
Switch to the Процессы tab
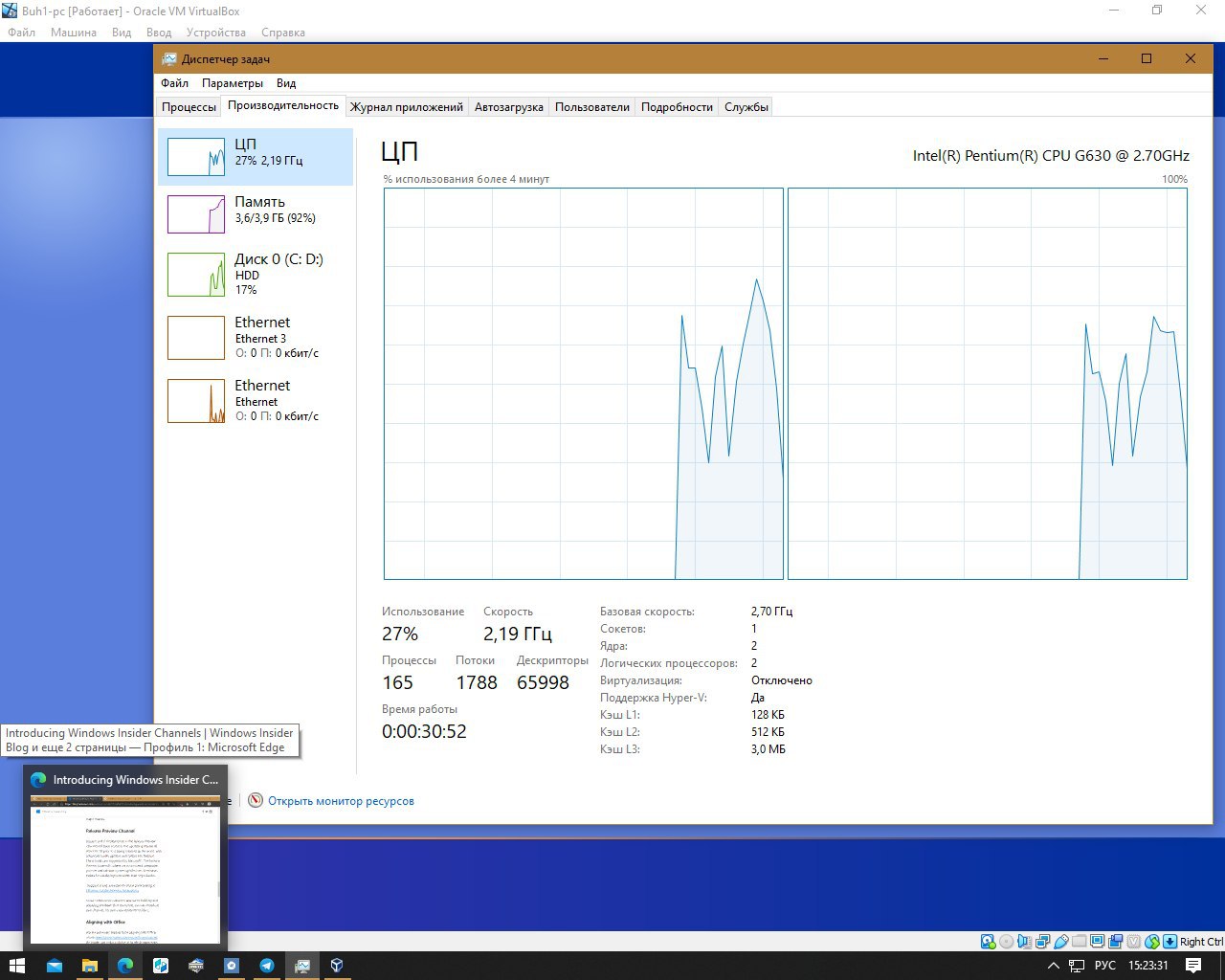189,107
